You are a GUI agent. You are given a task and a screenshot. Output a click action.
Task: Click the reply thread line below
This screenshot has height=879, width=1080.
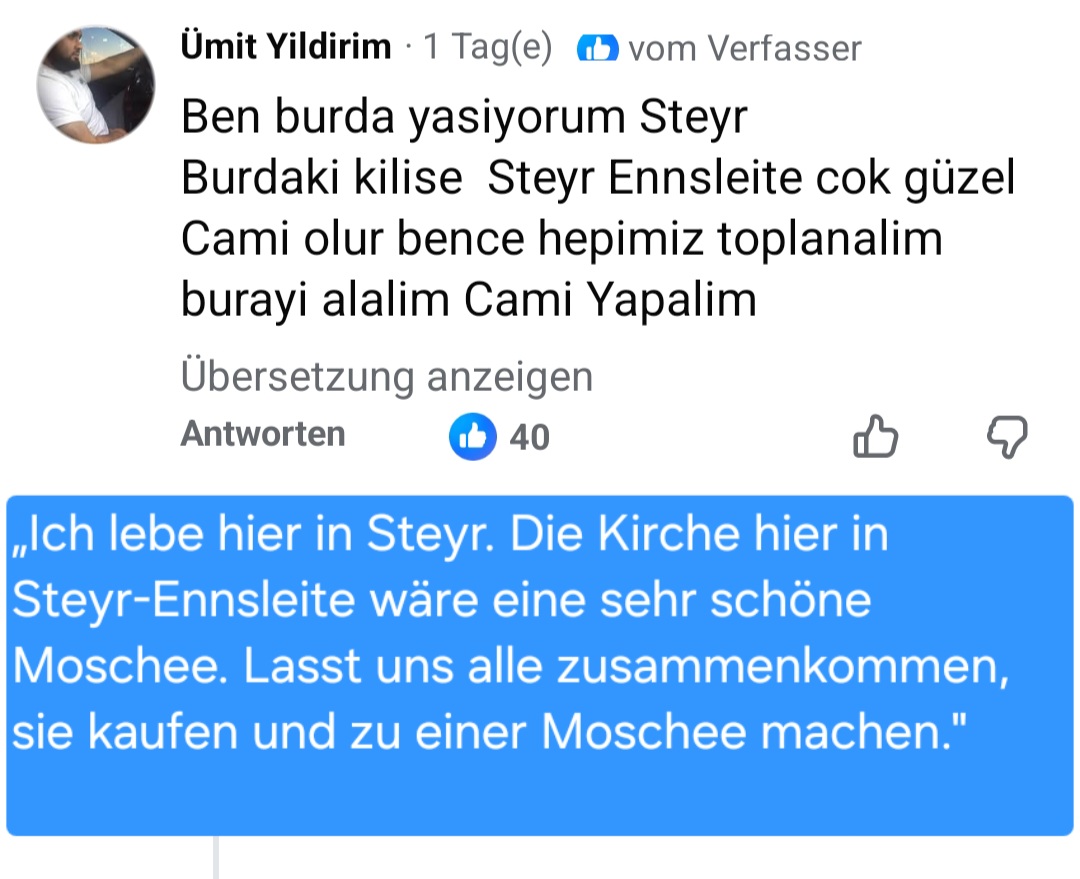pos(215,858)
